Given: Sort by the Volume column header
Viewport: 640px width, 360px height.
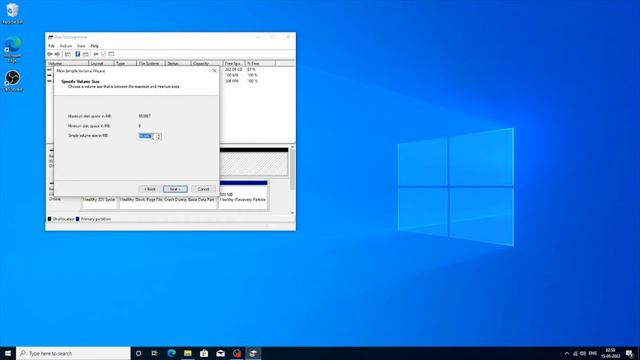Looking at the screenshot, I should coord(67,63).
